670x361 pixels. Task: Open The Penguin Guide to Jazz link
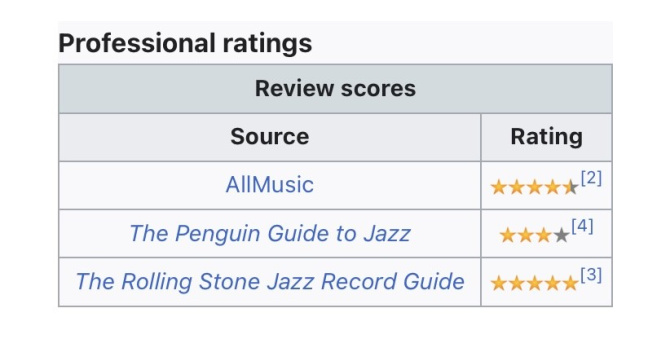pos(270,234)
